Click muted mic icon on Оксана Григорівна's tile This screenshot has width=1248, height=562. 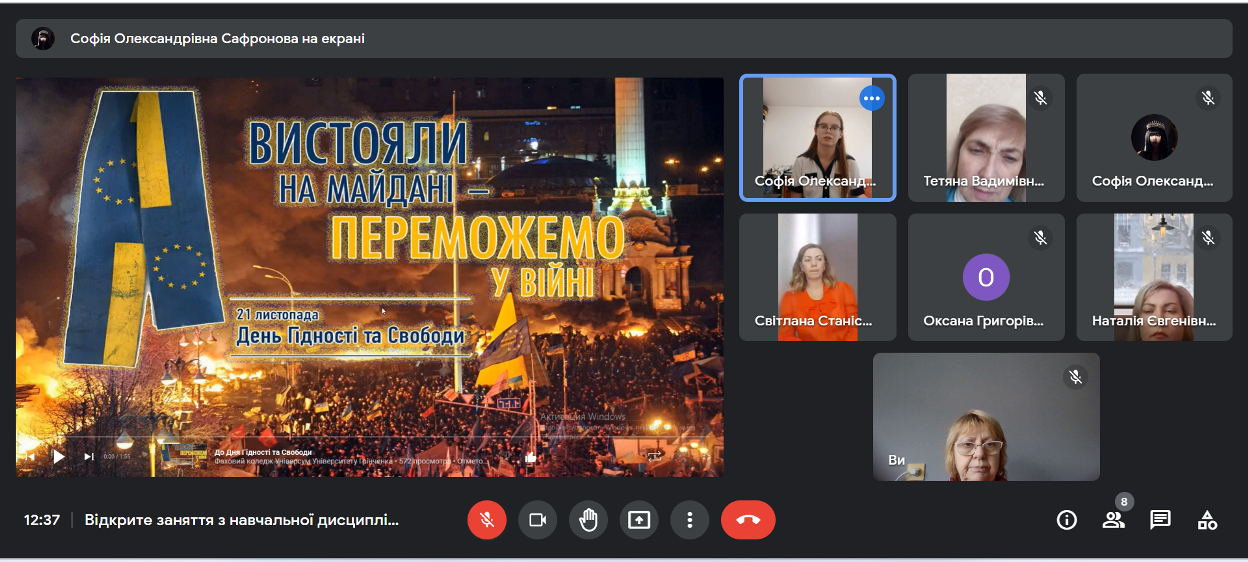click(x=1040, y=238)
